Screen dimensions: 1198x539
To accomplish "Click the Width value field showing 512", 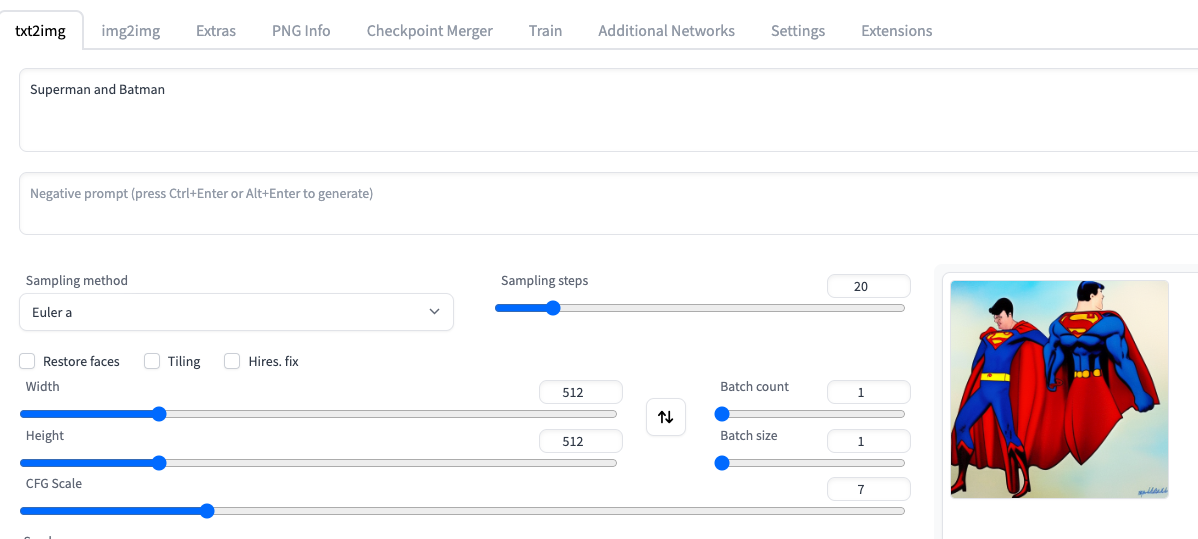I will [x=581, y=393].
